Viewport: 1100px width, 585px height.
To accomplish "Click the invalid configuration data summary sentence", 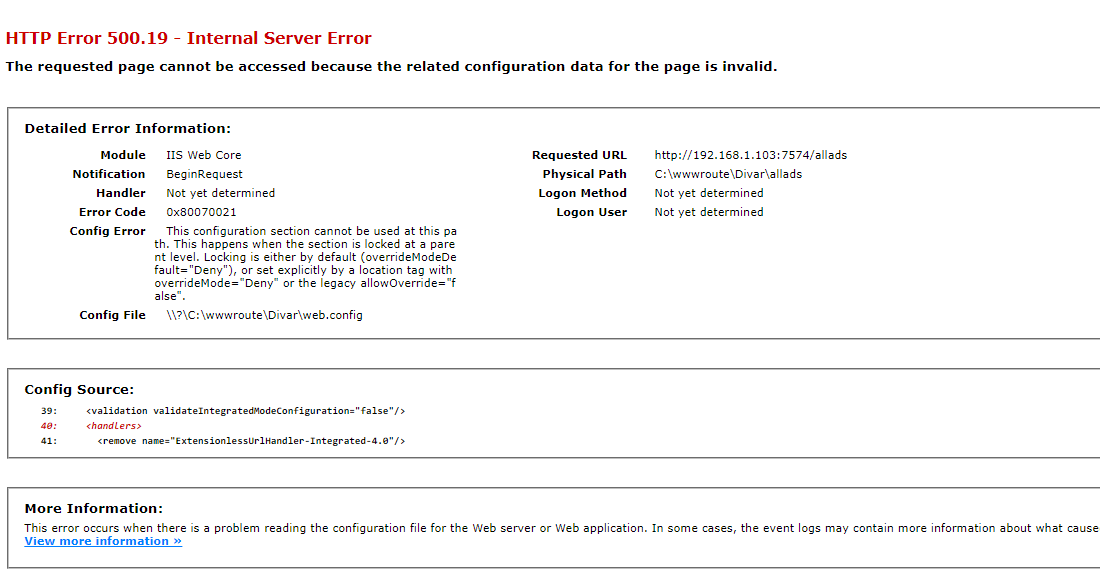I will coord(391,67).
